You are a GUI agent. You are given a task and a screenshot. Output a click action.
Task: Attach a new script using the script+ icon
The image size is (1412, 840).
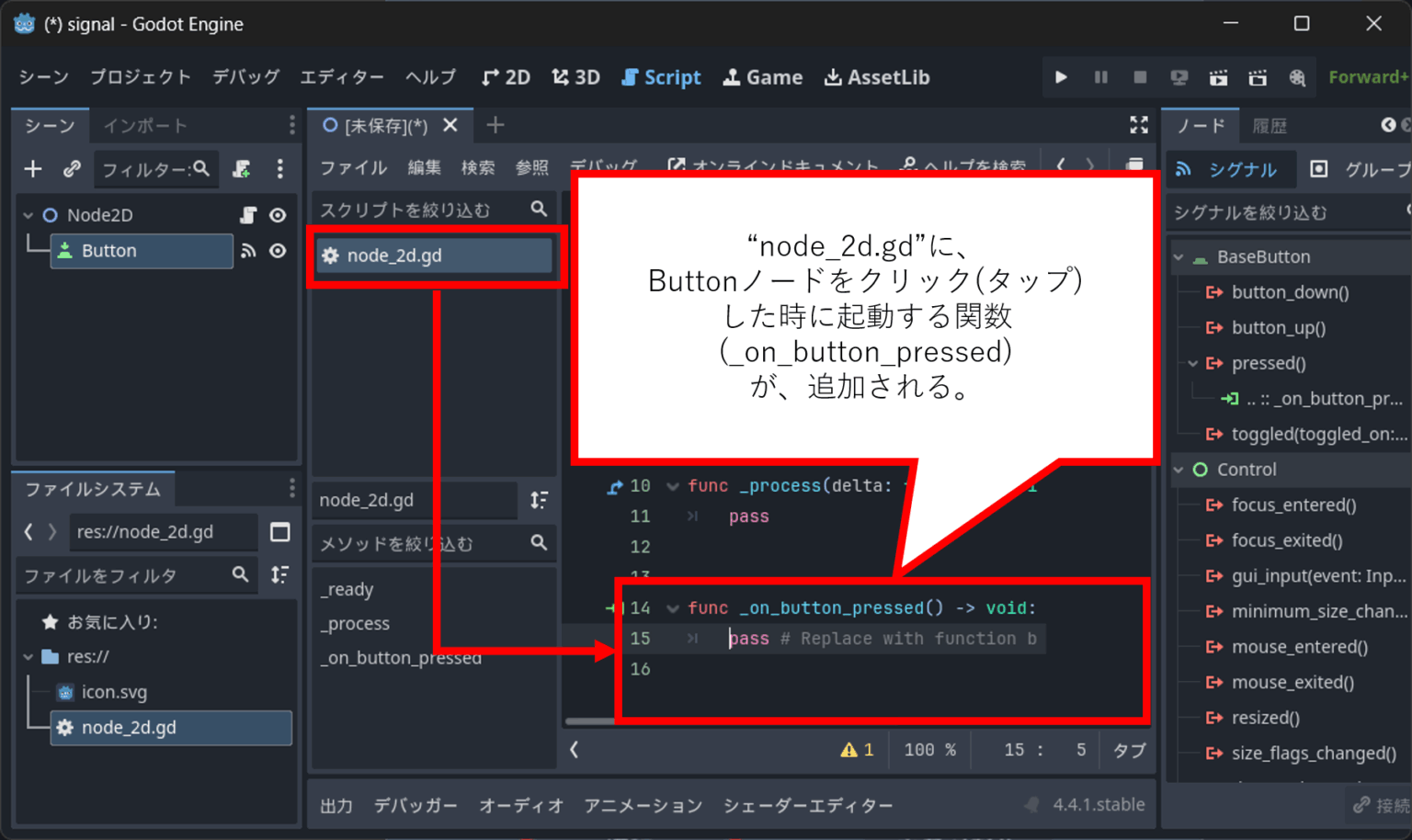pos(241,169)
